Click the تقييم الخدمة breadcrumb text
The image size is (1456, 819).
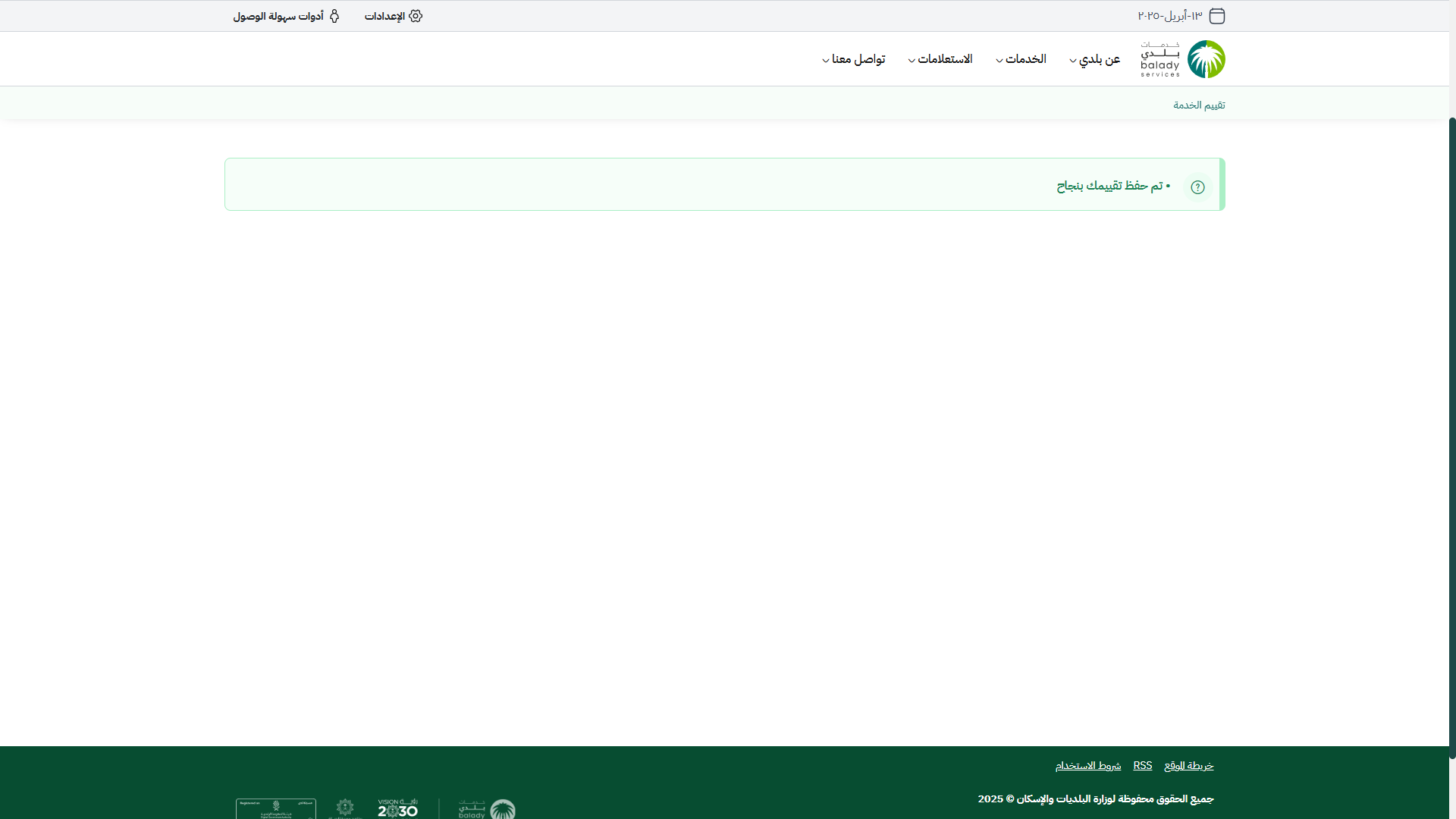[x=1199, y=105]
